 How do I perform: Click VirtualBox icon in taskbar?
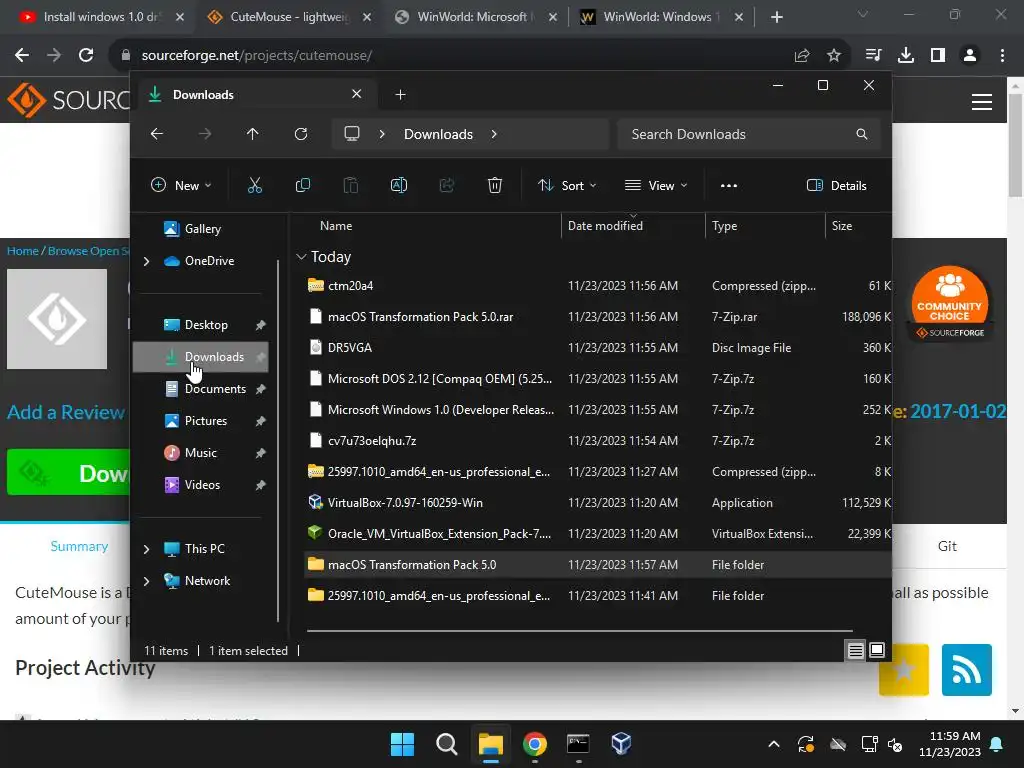[621, 744]
